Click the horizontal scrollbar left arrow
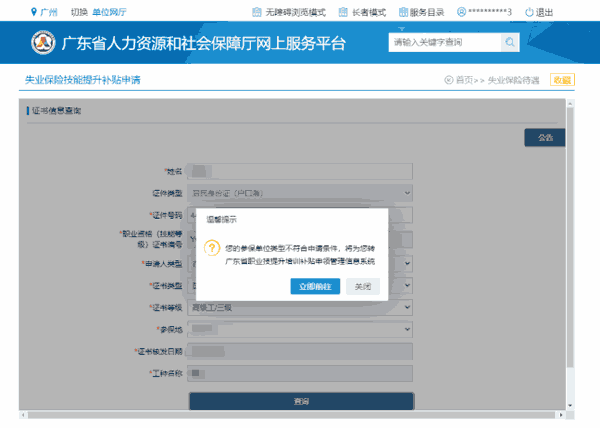The height and width of the screenshot is (428, 600). [23, 415]
